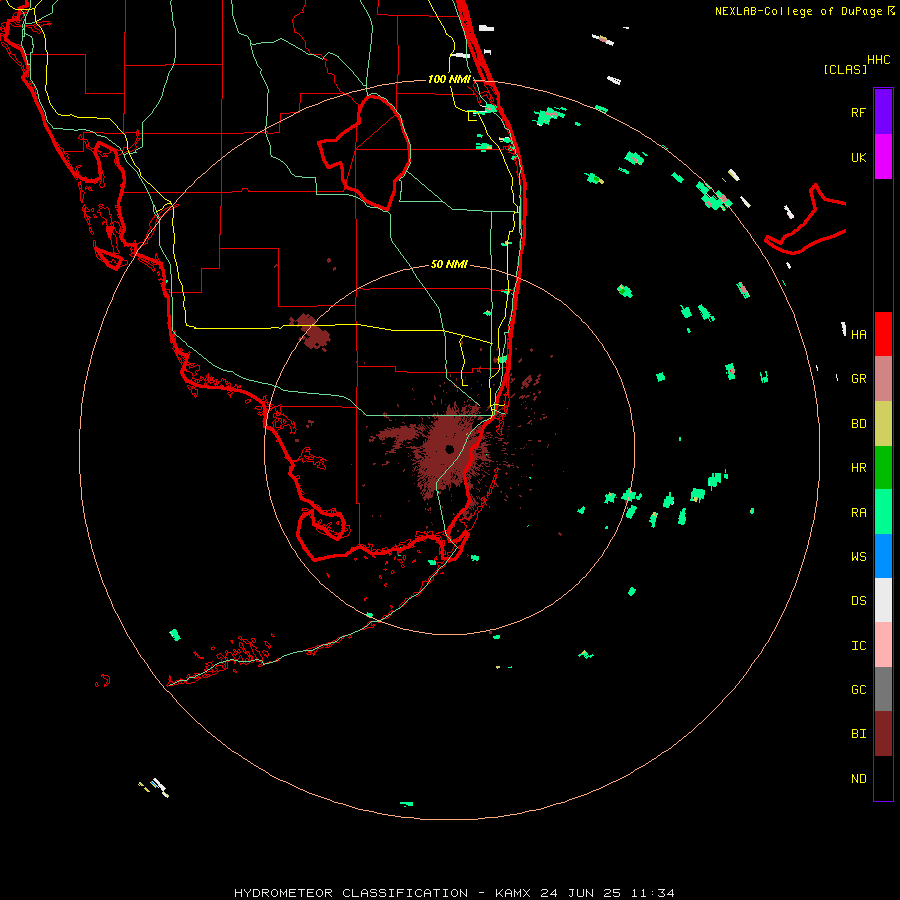
Task: Click the DS legend label
Action: click(x=858, y=600)
